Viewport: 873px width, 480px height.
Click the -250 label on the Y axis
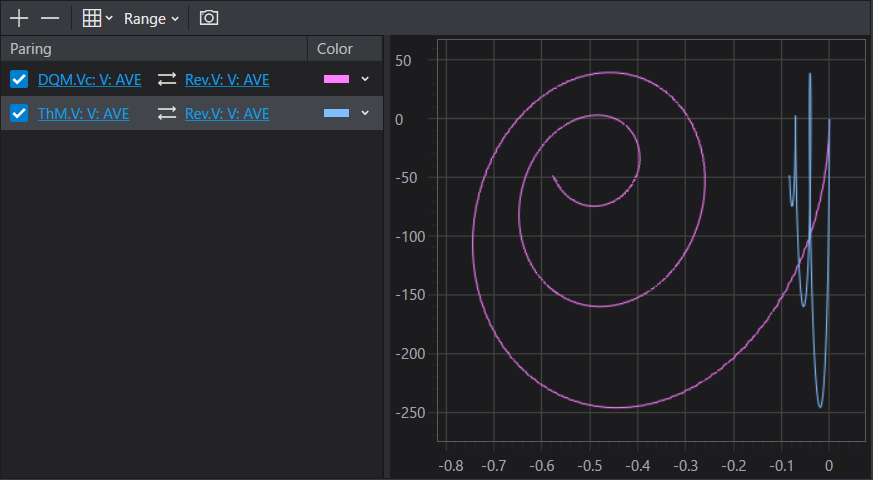click(x=410, y=413)
